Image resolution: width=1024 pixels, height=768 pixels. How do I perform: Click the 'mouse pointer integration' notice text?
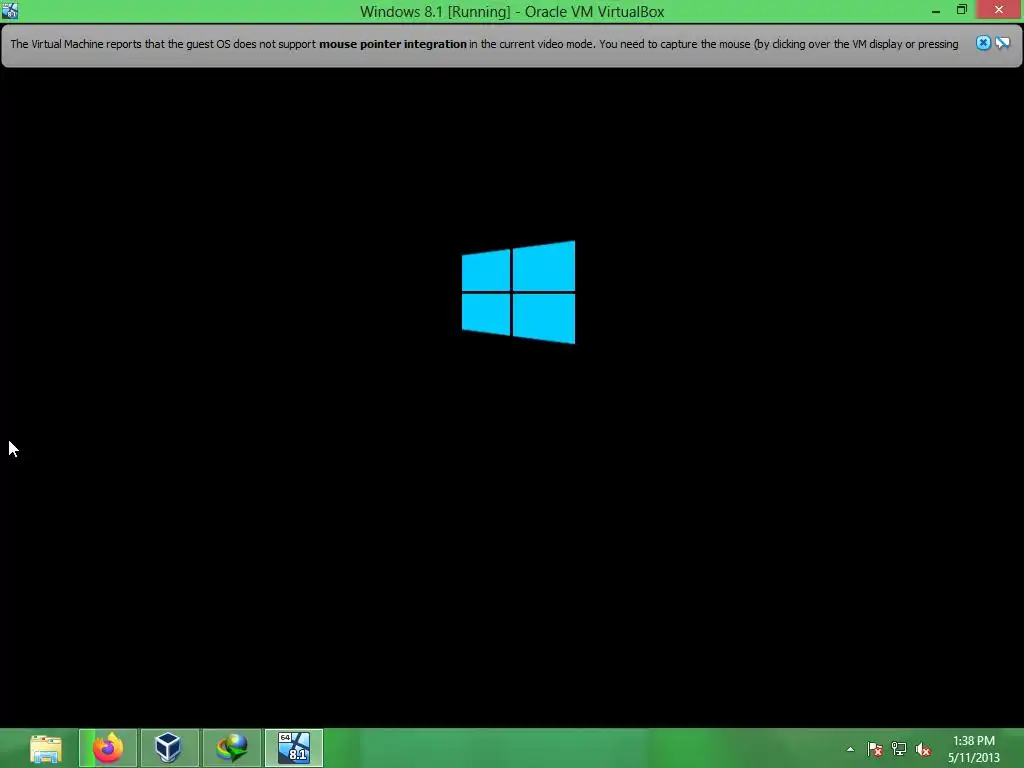(392, 44)
